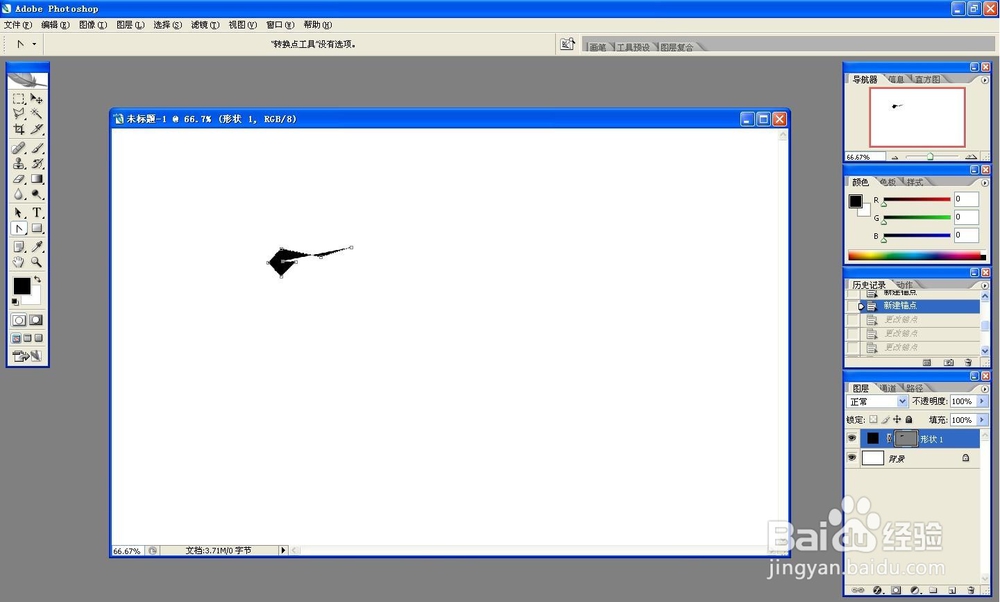Select the Zoom magnifier tool
Viewport: 1000px width, 602px height.
point(36,262)
